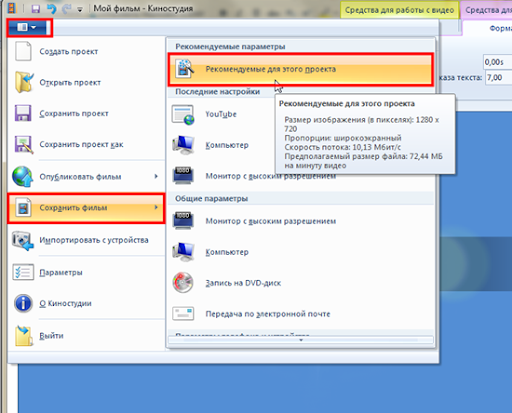Click monitor icon under Общие параметры
512x413 pixels.
[x=183, y=220]
